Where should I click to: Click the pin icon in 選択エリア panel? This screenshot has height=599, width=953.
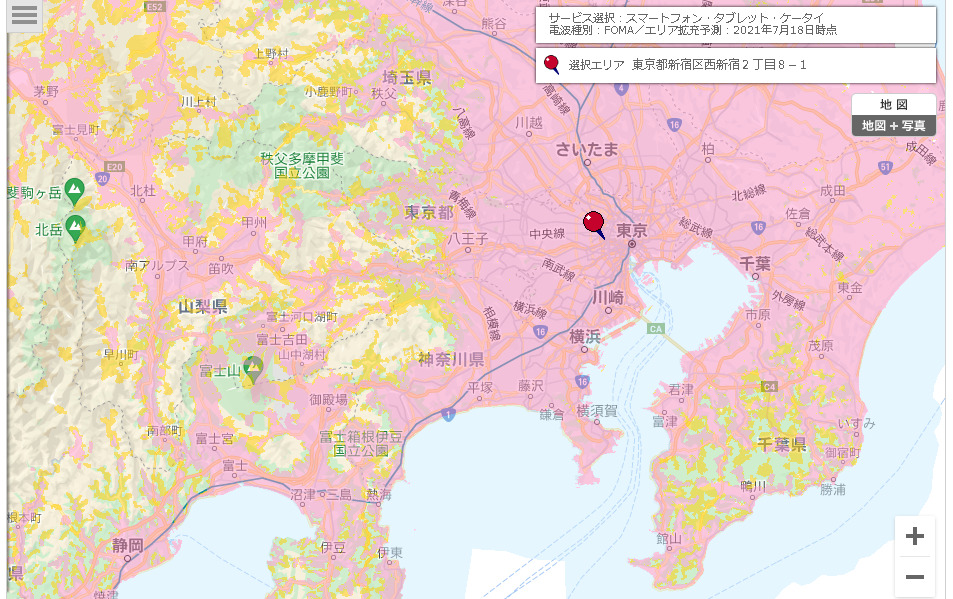tap(551, 65)
